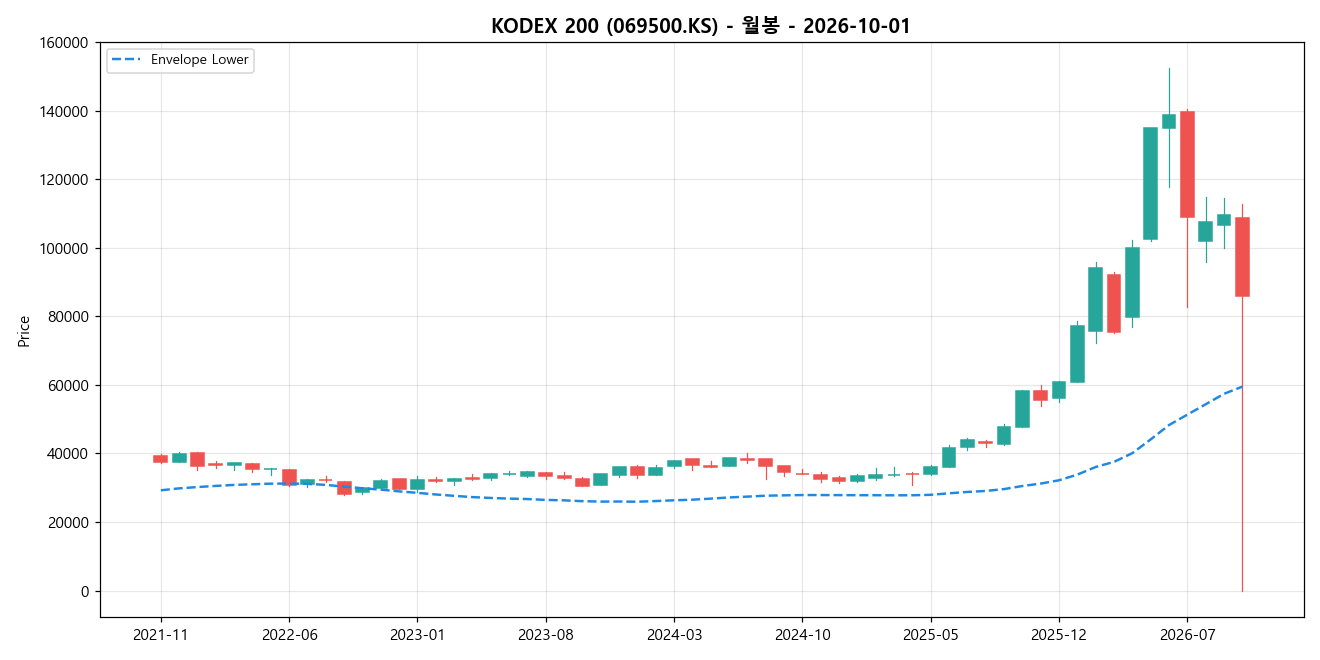Click the 2026-07 x-axis date label
The image size is (1320, 660).
click(1187, 634)
